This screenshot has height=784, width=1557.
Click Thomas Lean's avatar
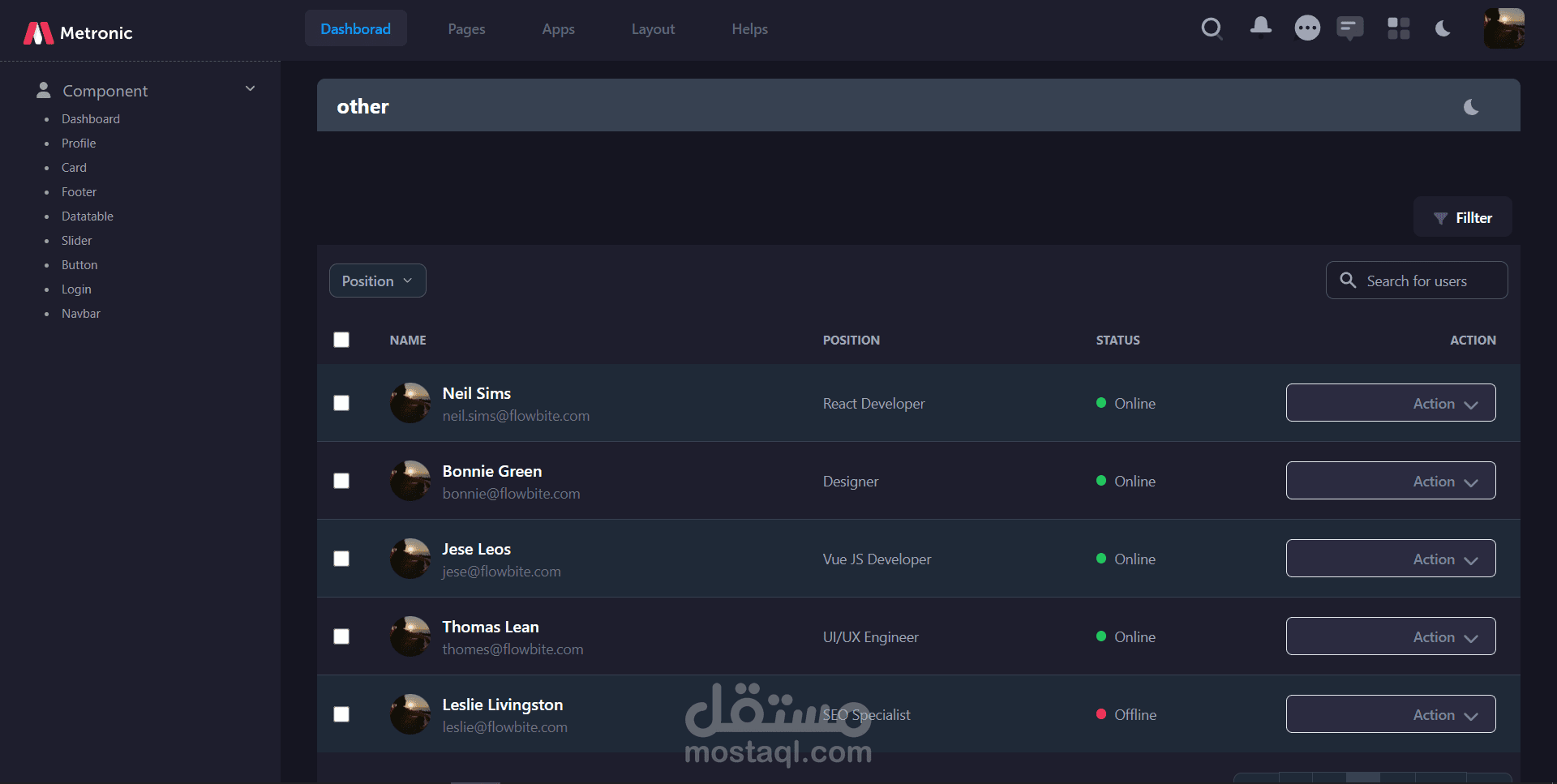click(x=410, y=636)
